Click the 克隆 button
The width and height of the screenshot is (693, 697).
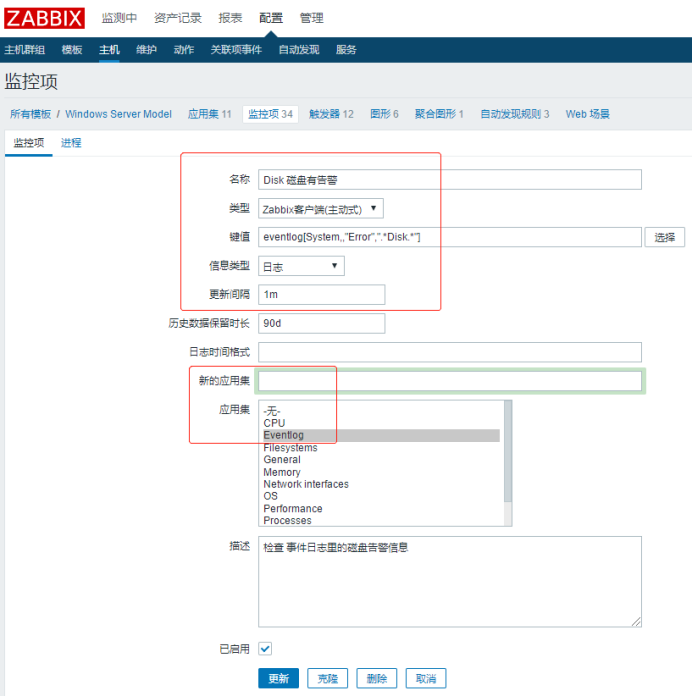point(328,678)
